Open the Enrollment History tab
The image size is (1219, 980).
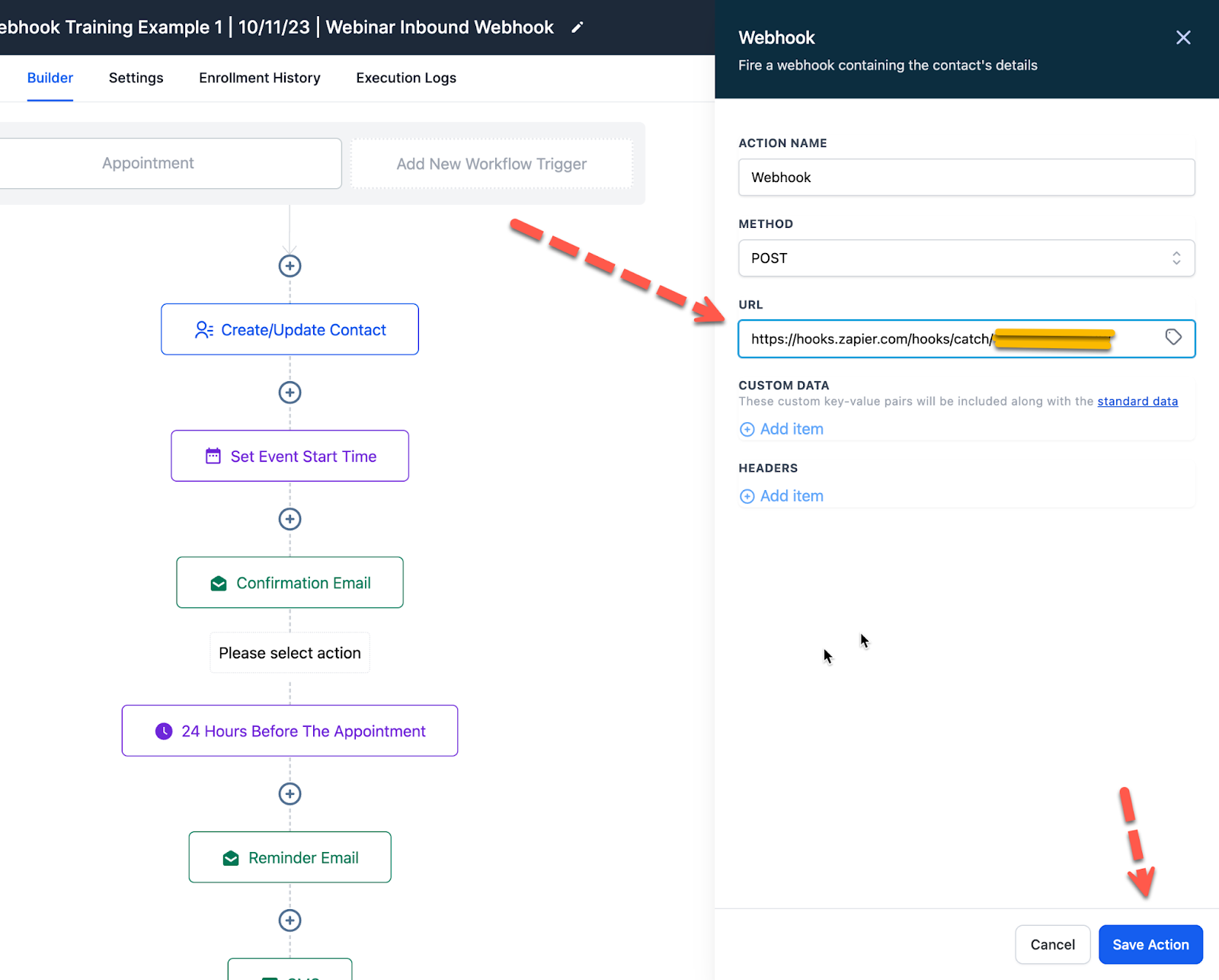tap(260, 78)
